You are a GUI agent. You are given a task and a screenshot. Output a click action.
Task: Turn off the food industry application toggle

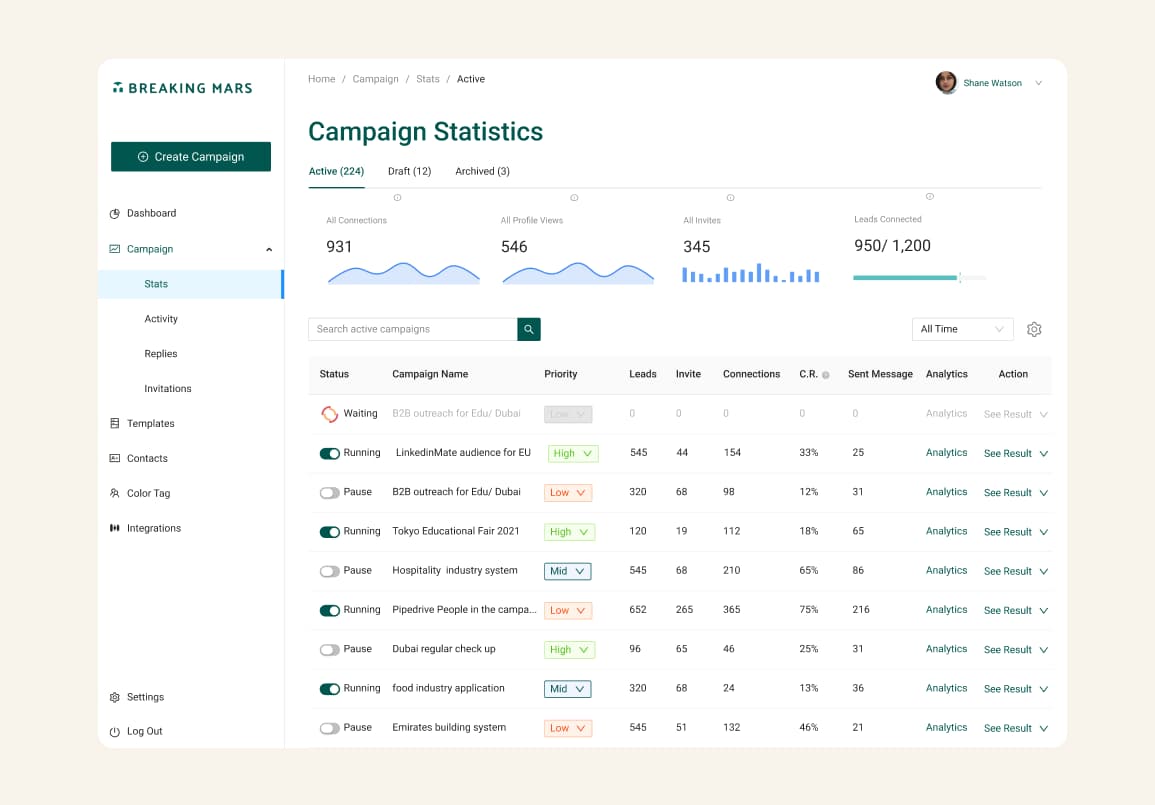point(329,689)
